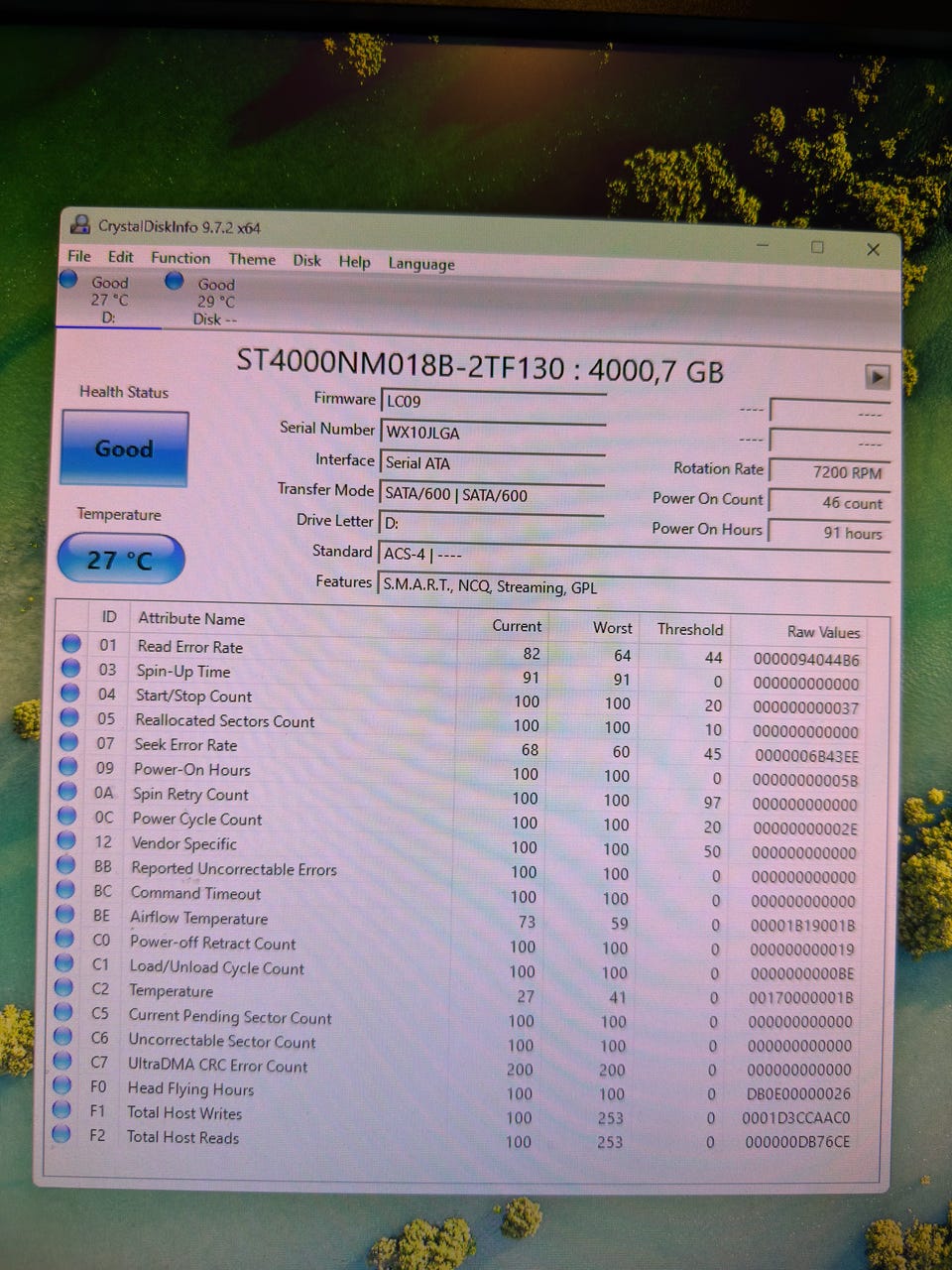The height and width of the screenshot is (1270, 952).
Task: Select the Airflow Temperature attribute name
Action: (198, 919)
